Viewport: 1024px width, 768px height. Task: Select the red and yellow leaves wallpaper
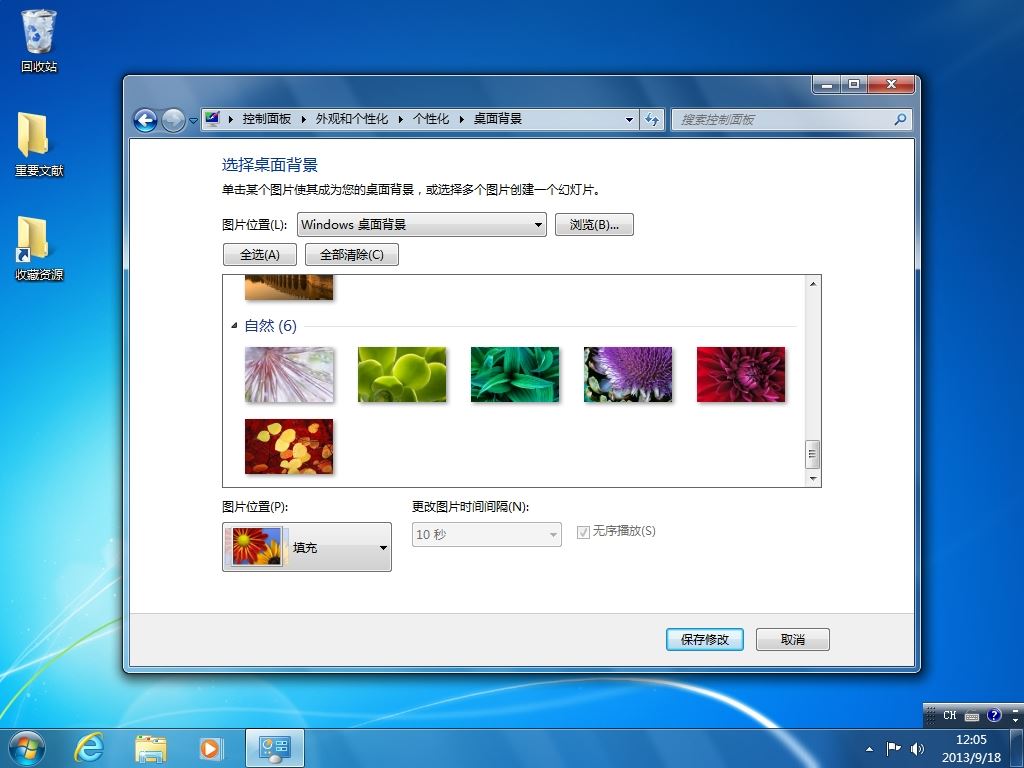pos(289,446)
